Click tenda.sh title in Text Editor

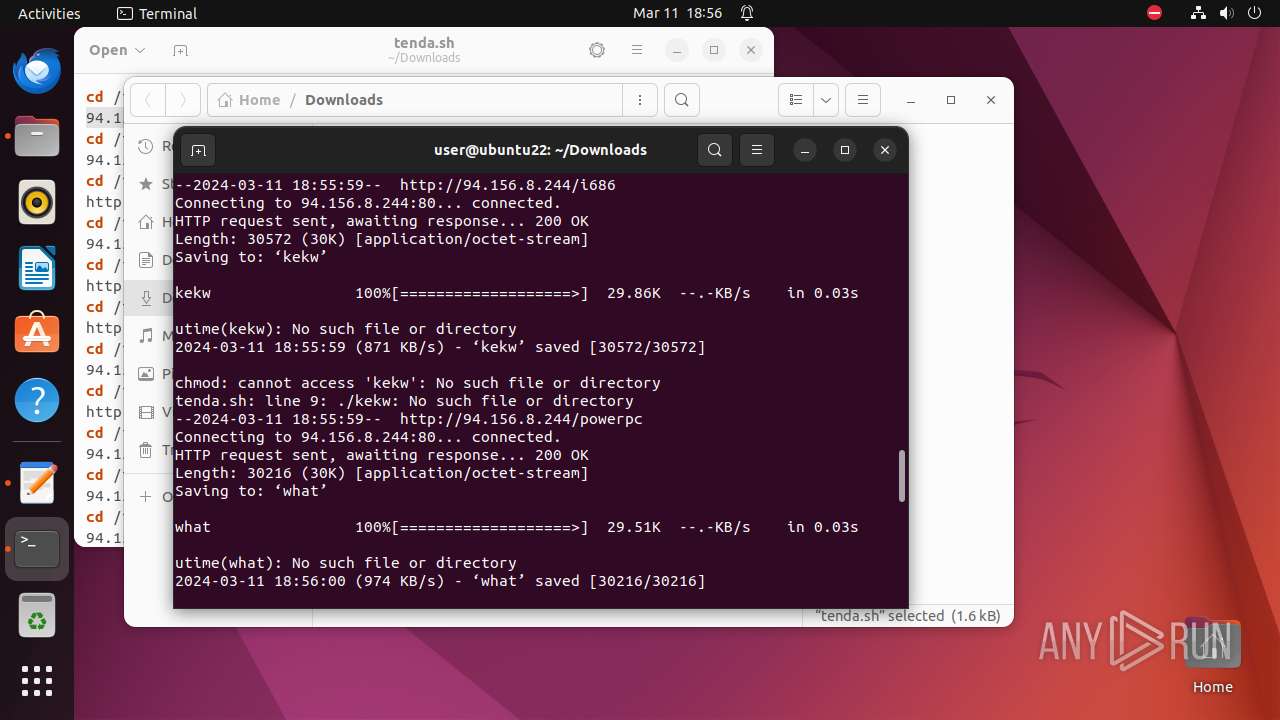424,43
